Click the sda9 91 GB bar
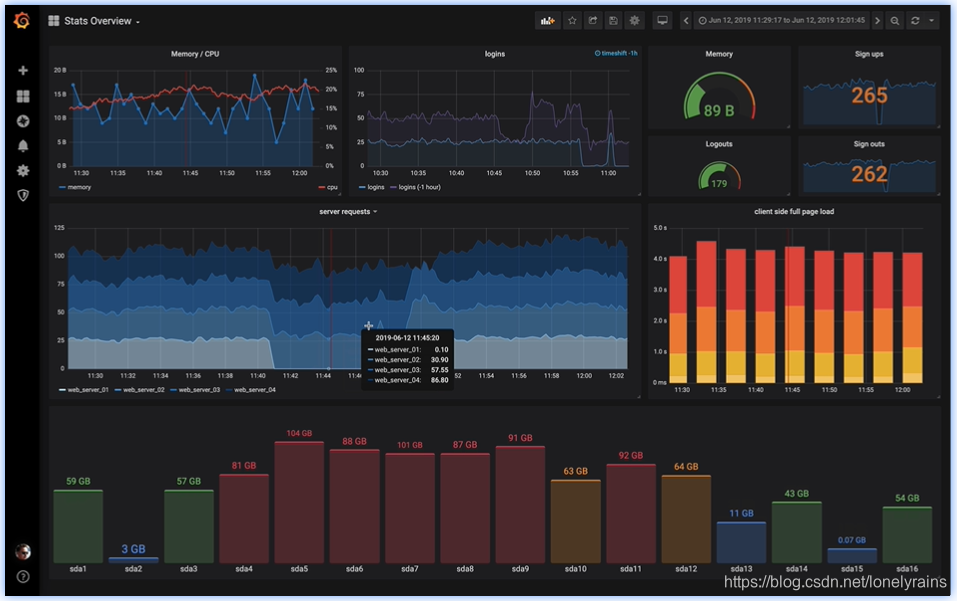The image size is (957, 601). coord(520,505)
